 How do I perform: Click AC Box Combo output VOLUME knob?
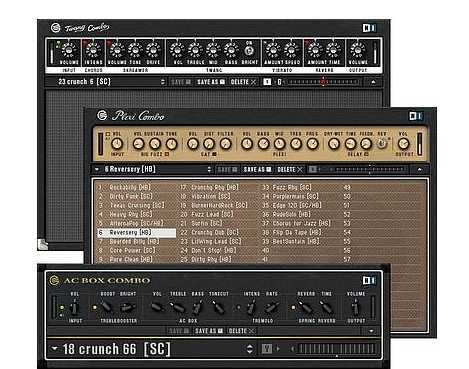[356, 307]
